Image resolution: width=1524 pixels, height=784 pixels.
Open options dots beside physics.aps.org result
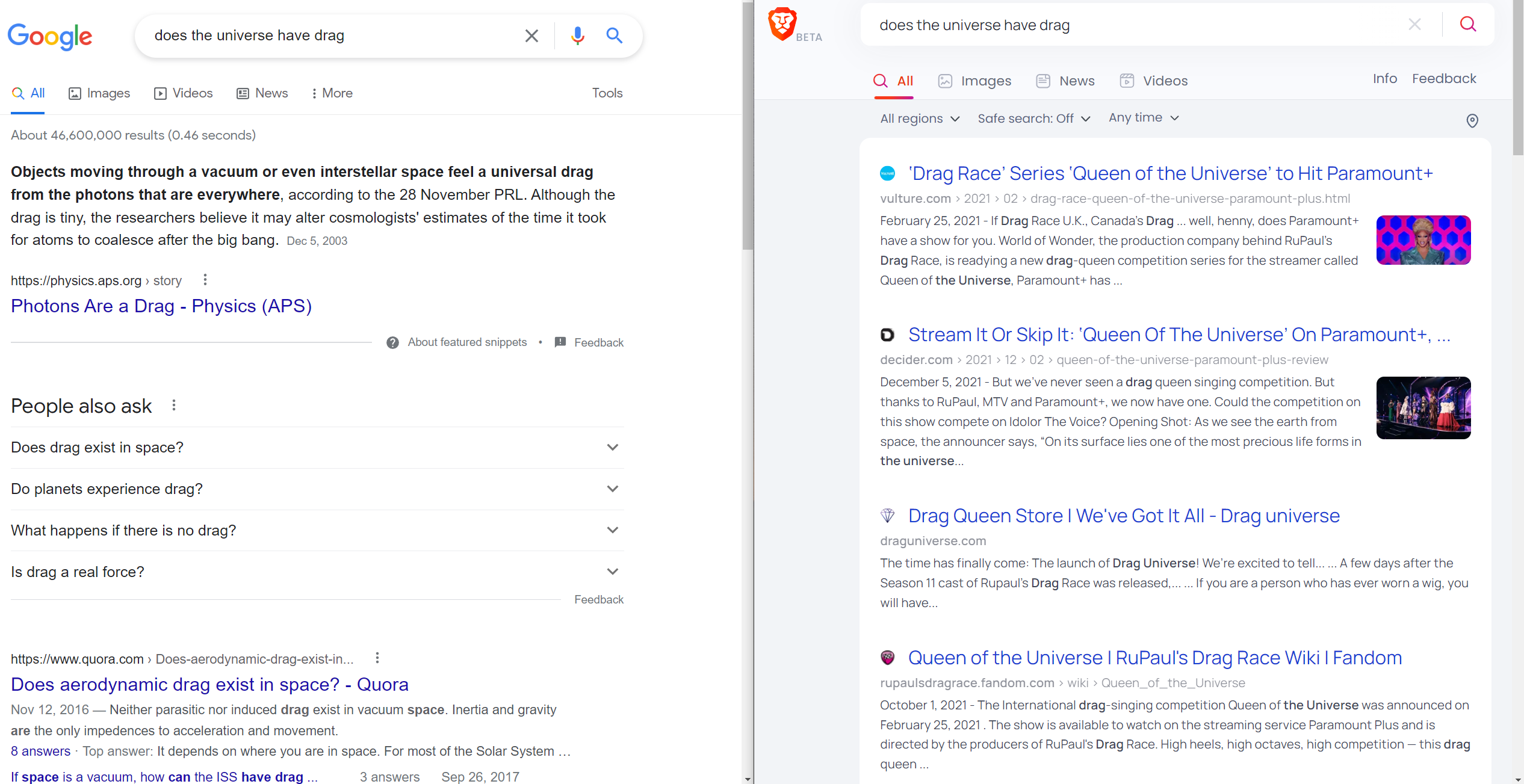205,280
